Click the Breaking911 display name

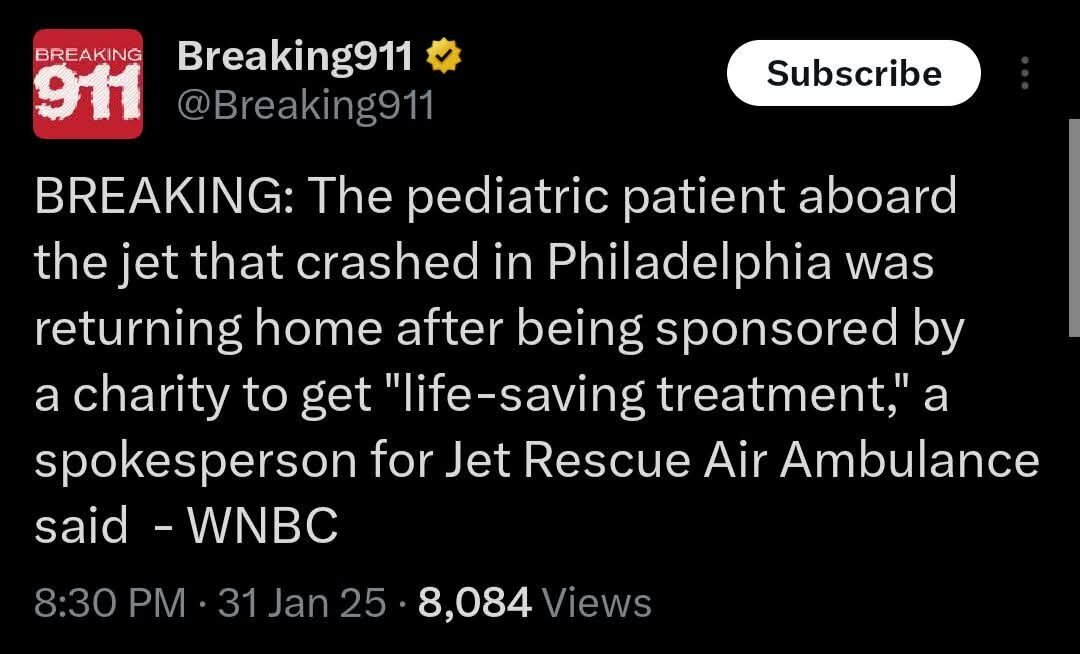coord(294,59)
